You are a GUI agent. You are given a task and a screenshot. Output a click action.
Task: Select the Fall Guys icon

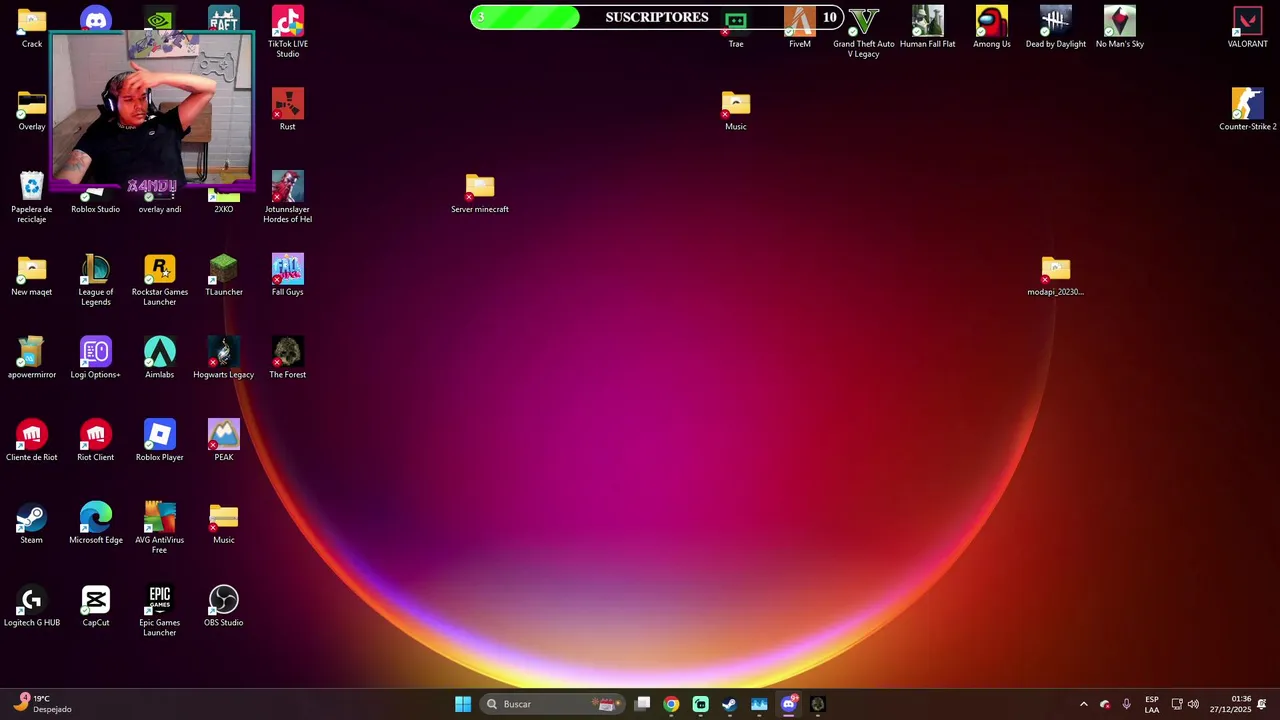click(x=288, y=275)
